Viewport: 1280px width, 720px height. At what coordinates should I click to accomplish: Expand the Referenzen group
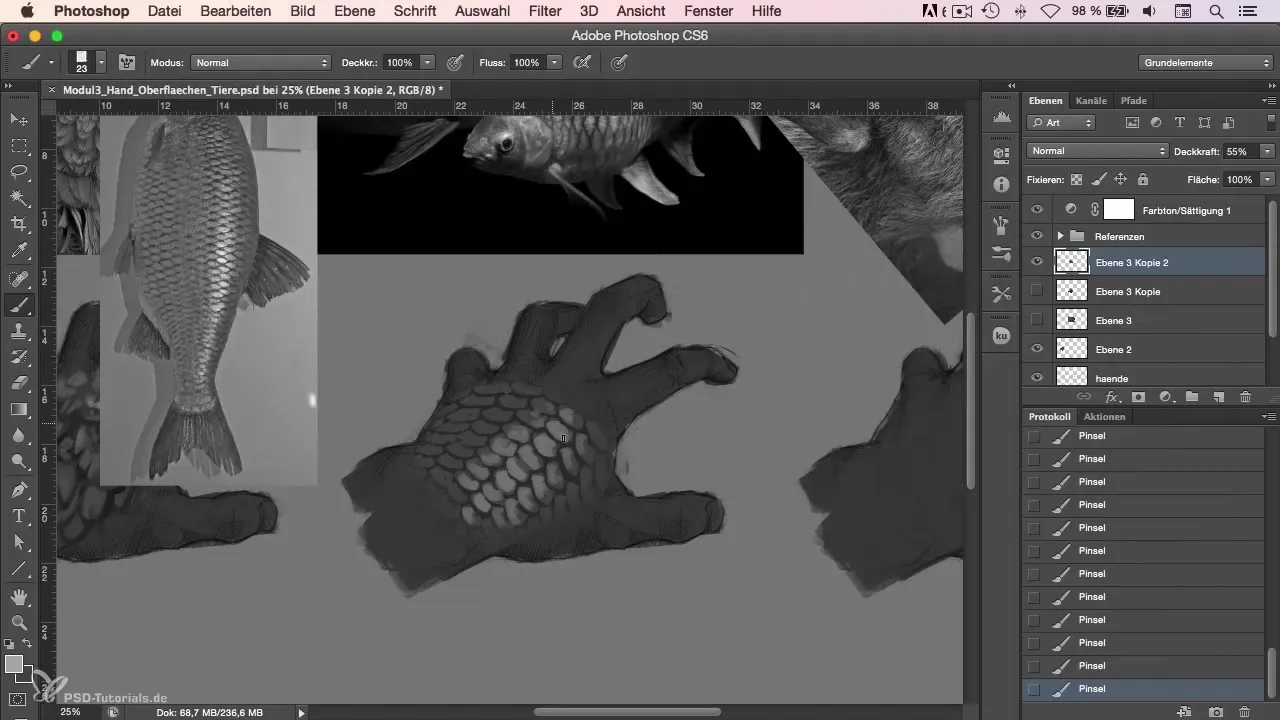click(1060, 236)
